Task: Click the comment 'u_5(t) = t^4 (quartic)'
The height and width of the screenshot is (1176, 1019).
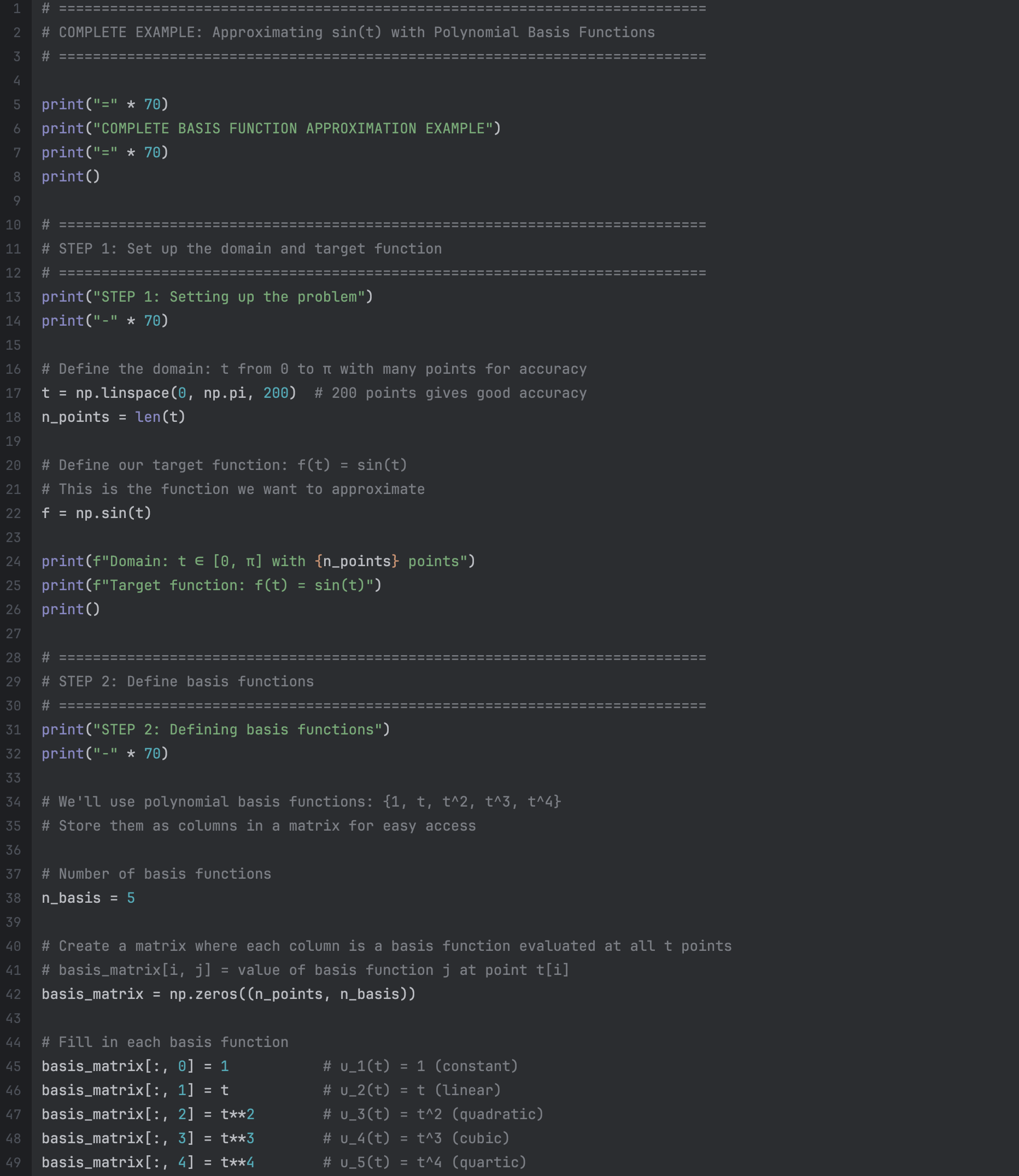Action: click(425, 1162)
